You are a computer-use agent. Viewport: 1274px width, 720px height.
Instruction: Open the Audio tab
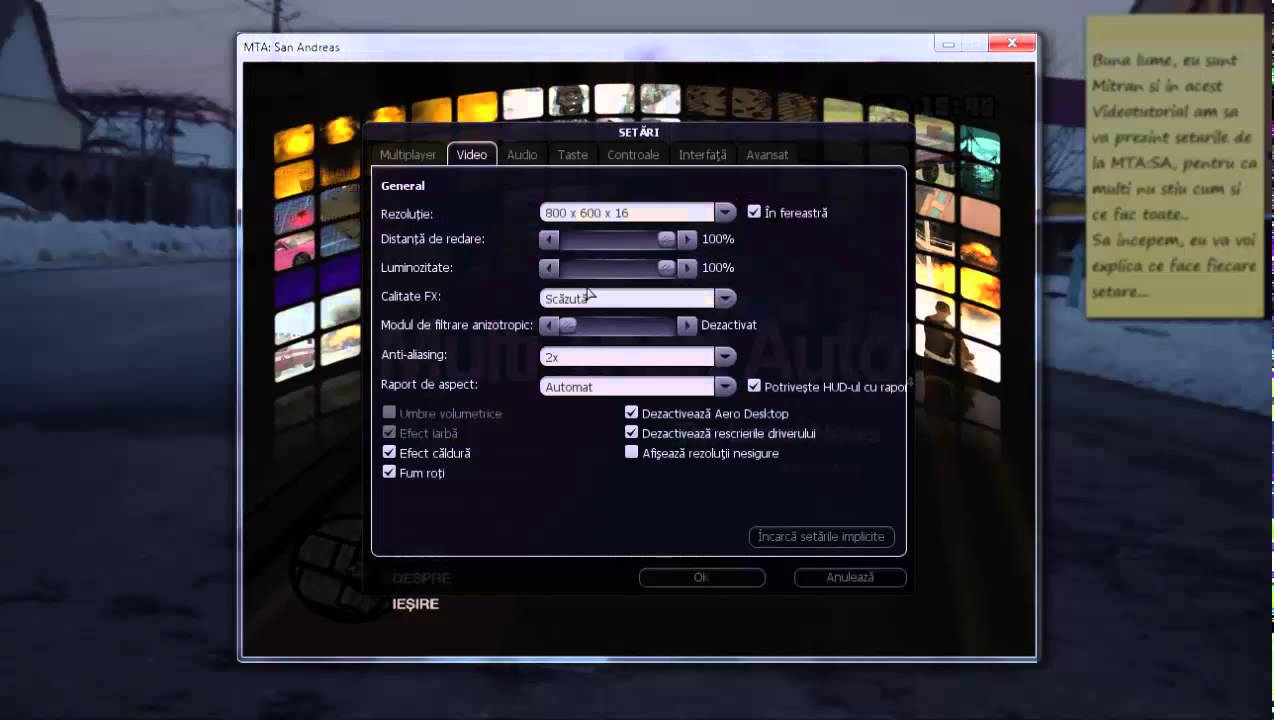coord(522,155)
